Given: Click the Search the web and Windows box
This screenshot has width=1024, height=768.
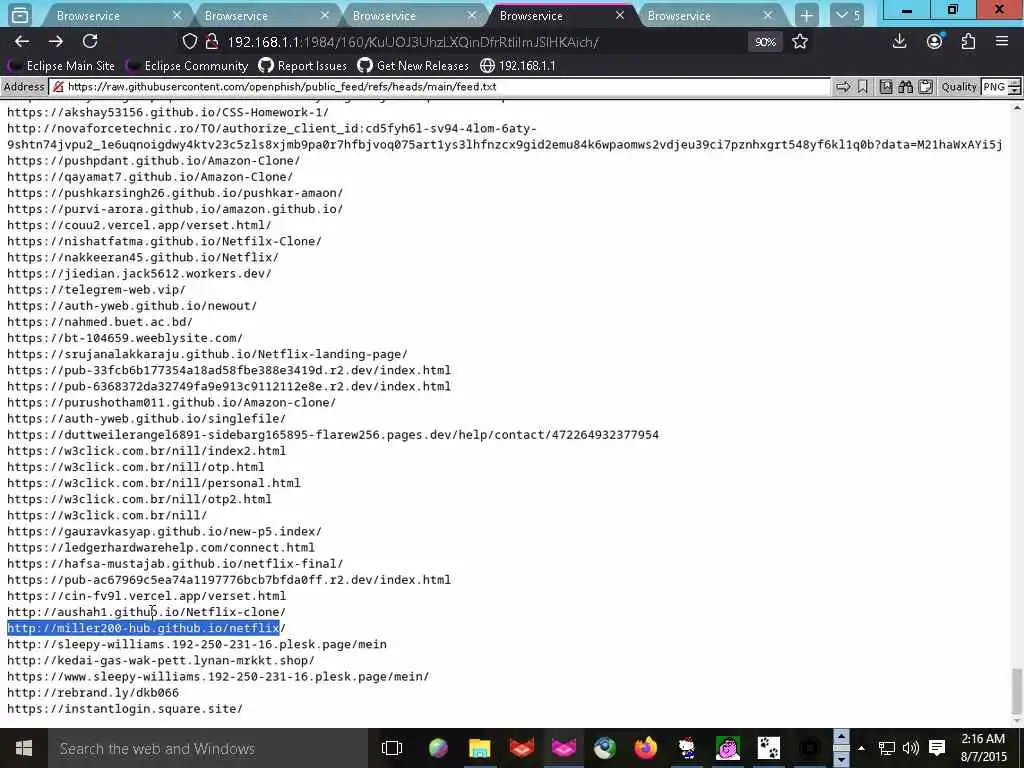Looking at the screenshot, I should [x=208, y=748].
